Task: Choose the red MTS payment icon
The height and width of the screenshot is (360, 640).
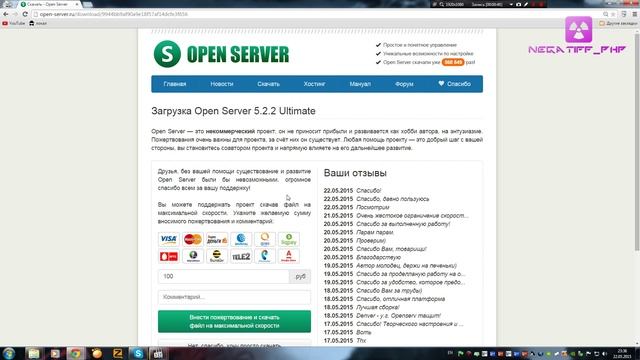Action: tap(169, 256)
